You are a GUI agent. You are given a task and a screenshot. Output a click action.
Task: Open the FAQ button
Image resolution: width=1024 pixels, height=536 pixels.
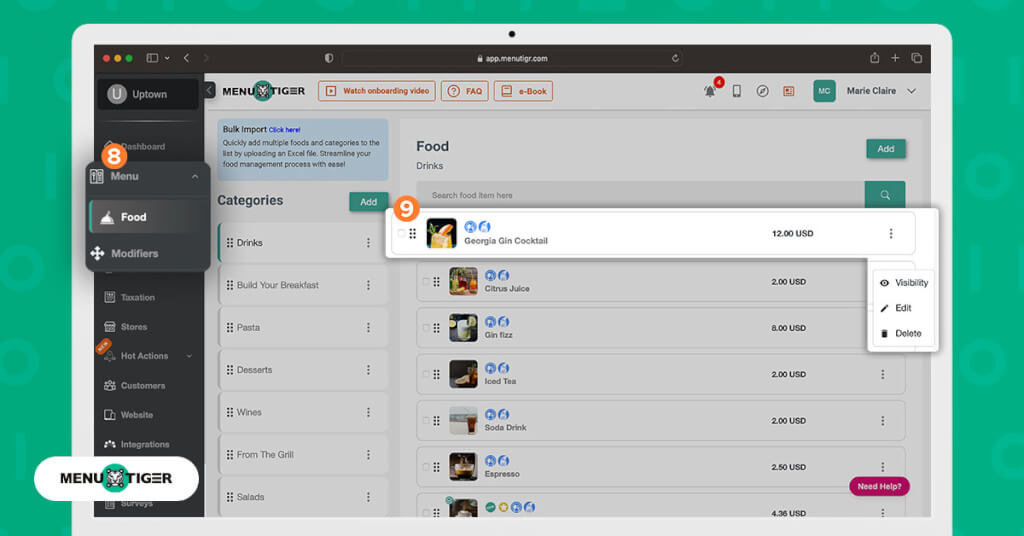(x=464, y=91)
